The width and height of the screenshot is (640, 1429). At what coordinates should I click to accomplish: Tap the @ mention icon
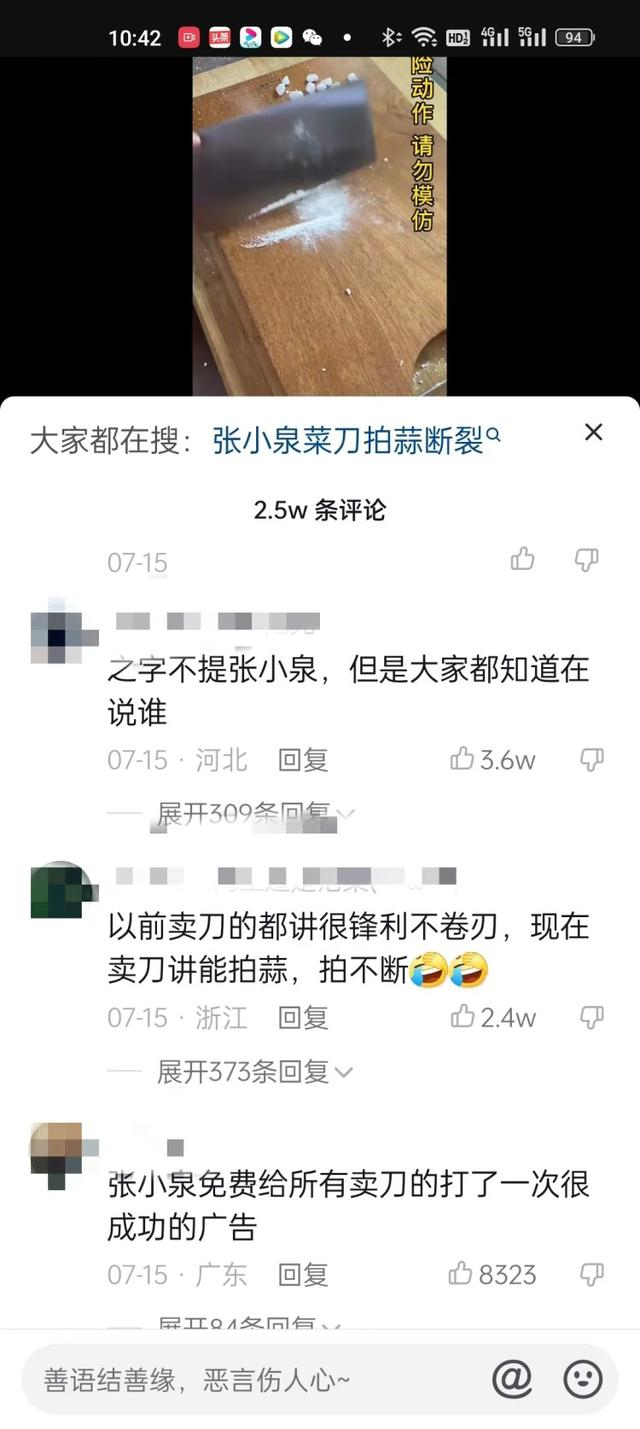click(512, 1380)
